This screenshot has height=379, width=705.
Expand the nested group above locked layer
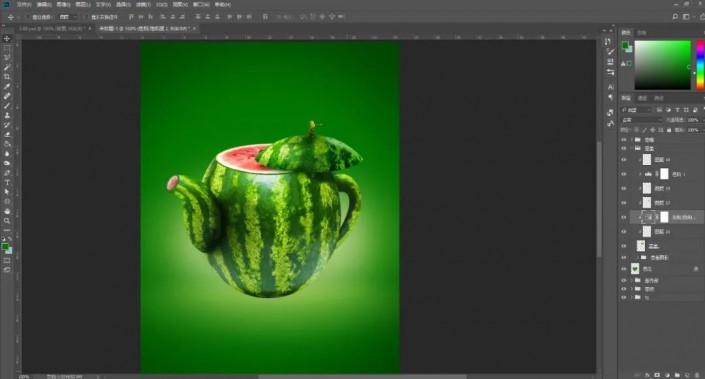[x=638, y=258]
